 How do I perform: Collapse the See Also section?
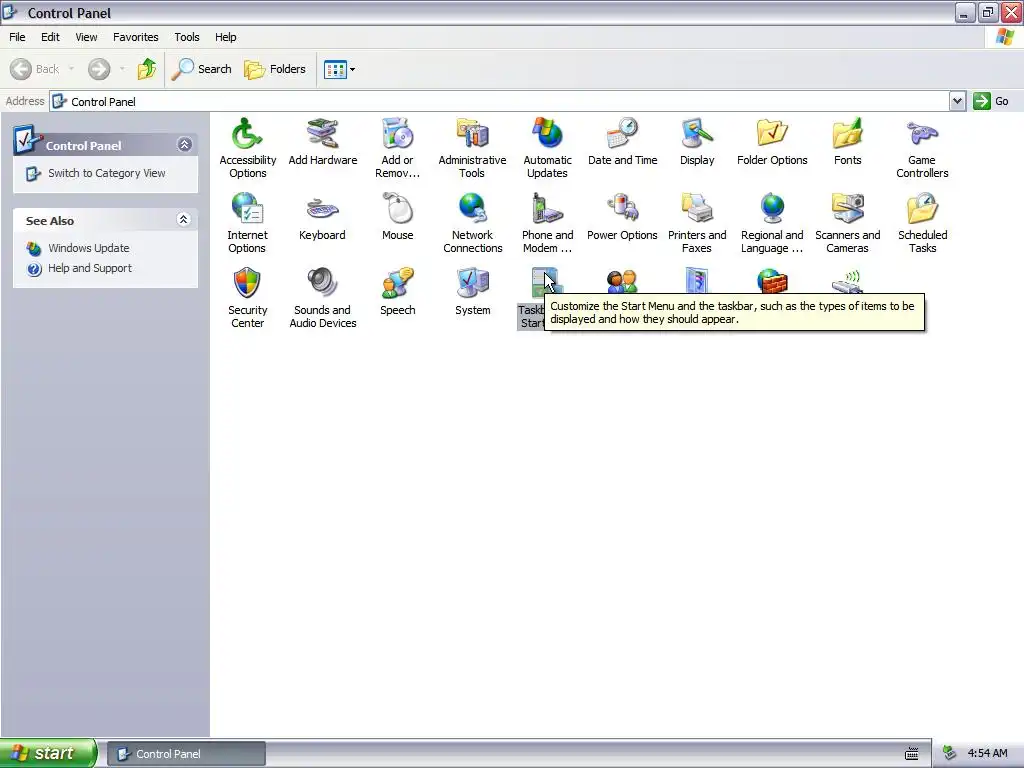[x=184, y=219]
